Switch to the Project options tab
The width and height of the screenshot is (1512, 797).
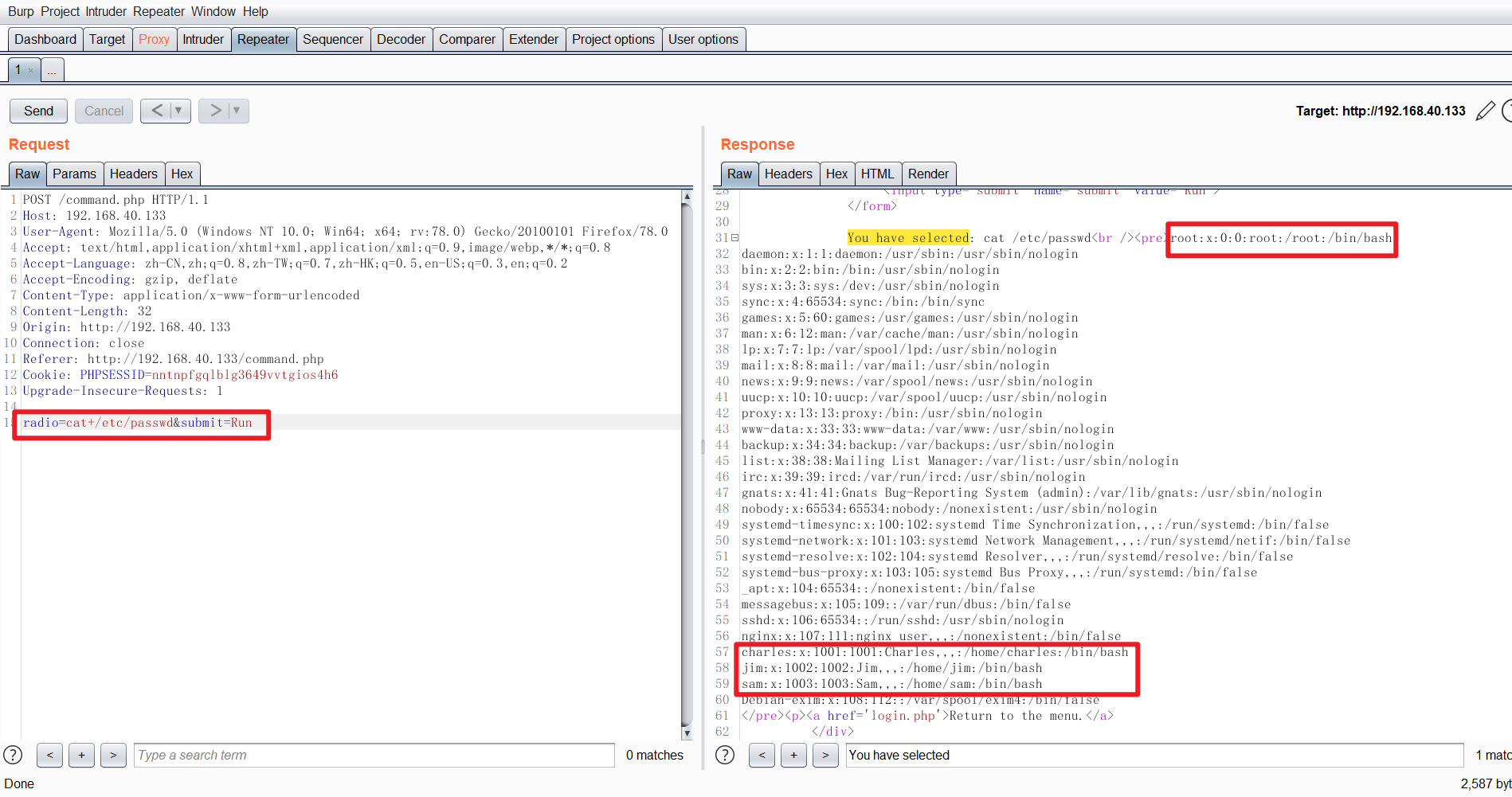[x=613, y=40]
